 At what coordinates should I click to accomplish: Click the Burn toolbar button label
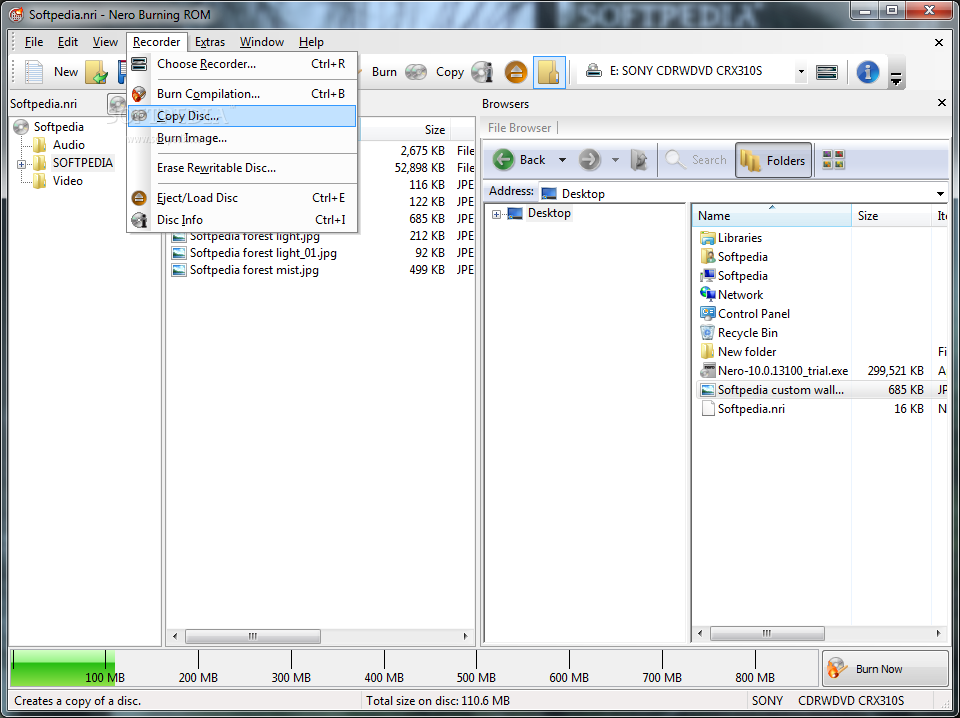point(384,72)
